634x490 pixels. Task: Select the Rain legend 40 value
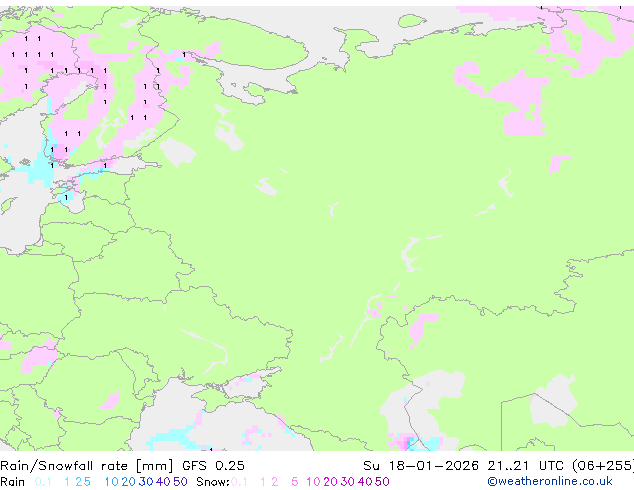coord(163,482)
